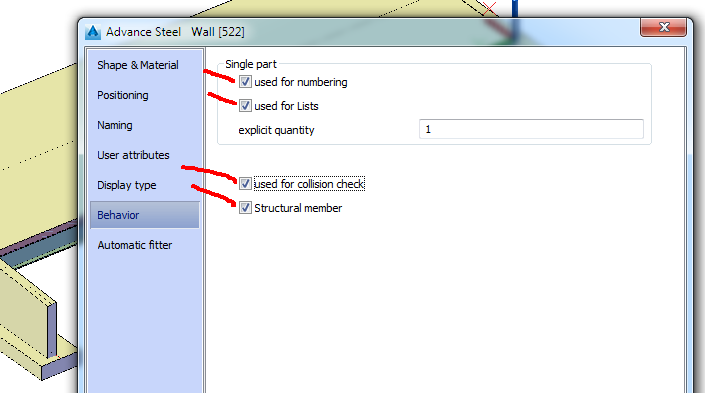Switch to the Positioning tab
Screen dimensions: 705x393
click(123, 95)
